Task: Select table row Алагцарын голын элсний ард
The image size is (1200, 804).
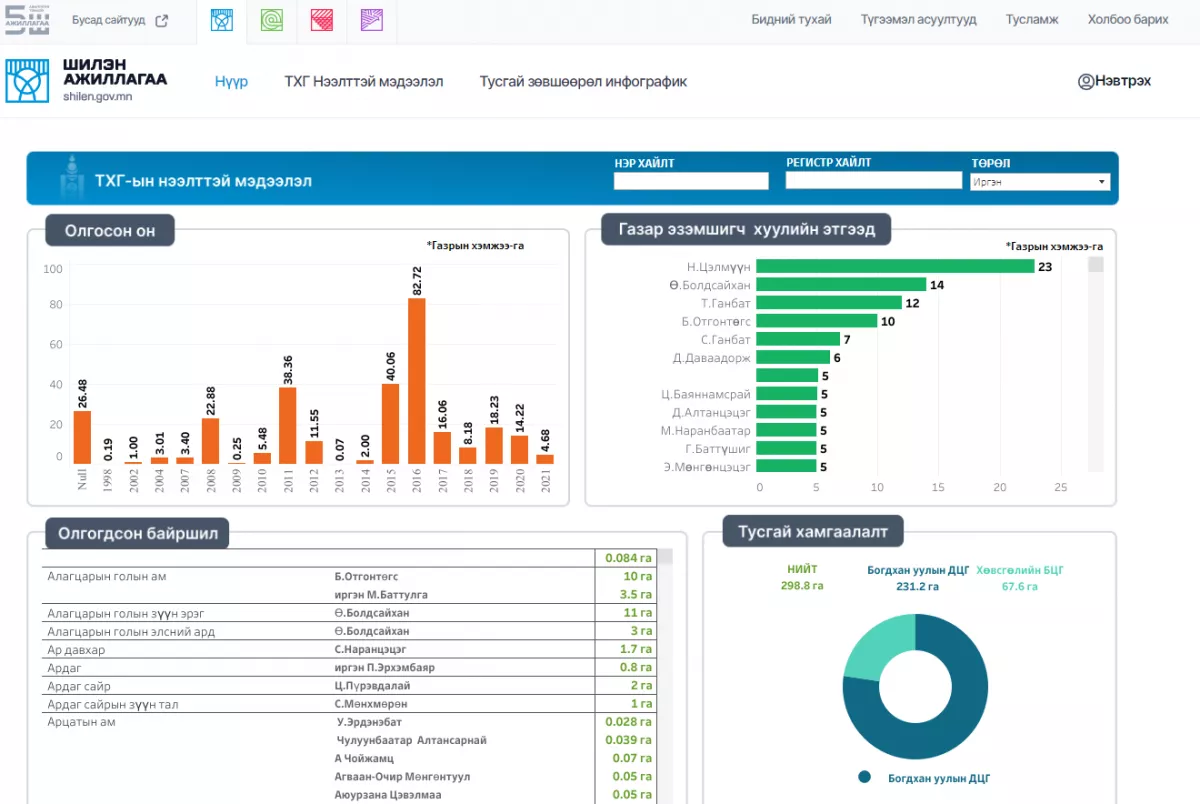Action: coord(350,631)
